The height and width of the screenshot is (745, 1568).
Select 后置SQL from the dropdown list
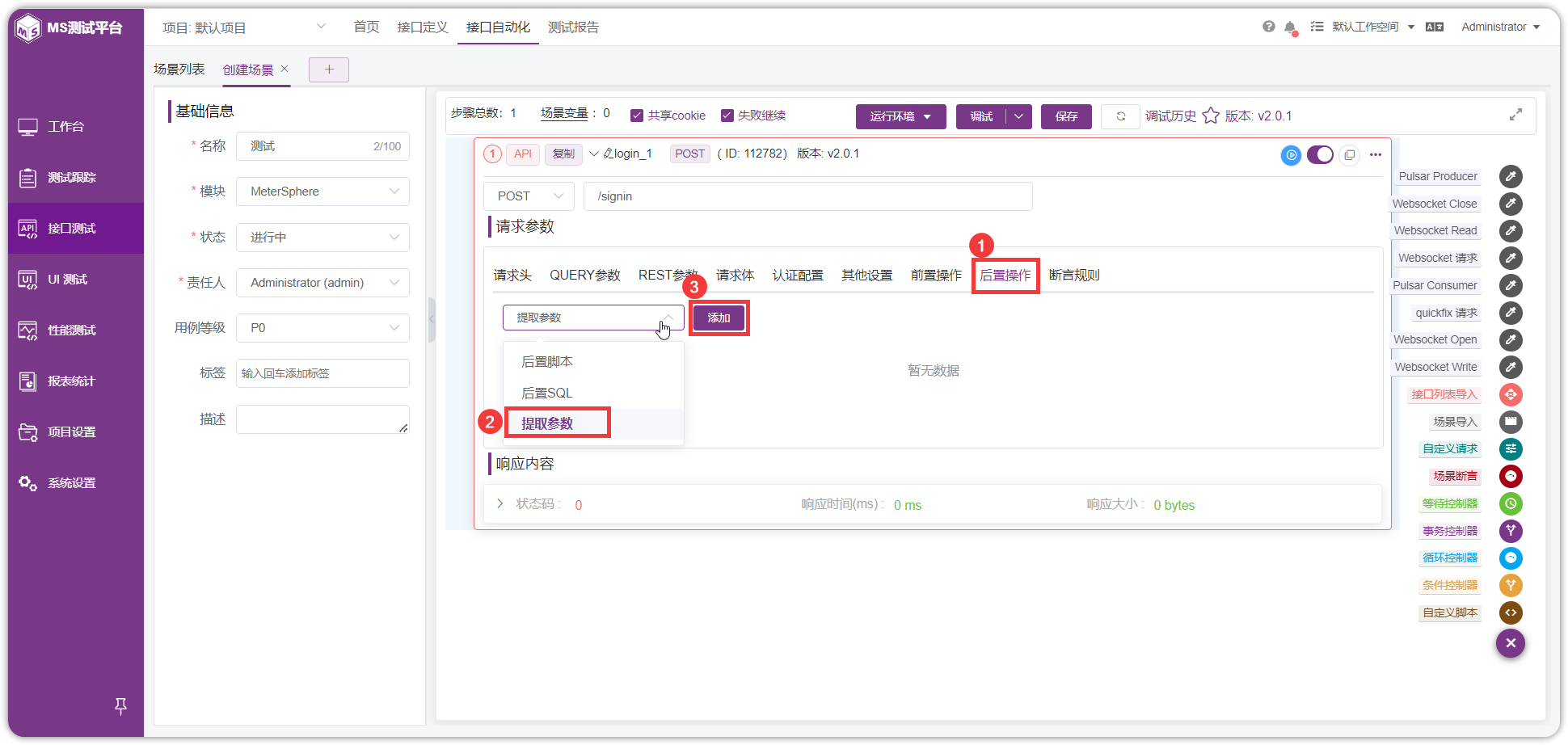tap(593, 393)
